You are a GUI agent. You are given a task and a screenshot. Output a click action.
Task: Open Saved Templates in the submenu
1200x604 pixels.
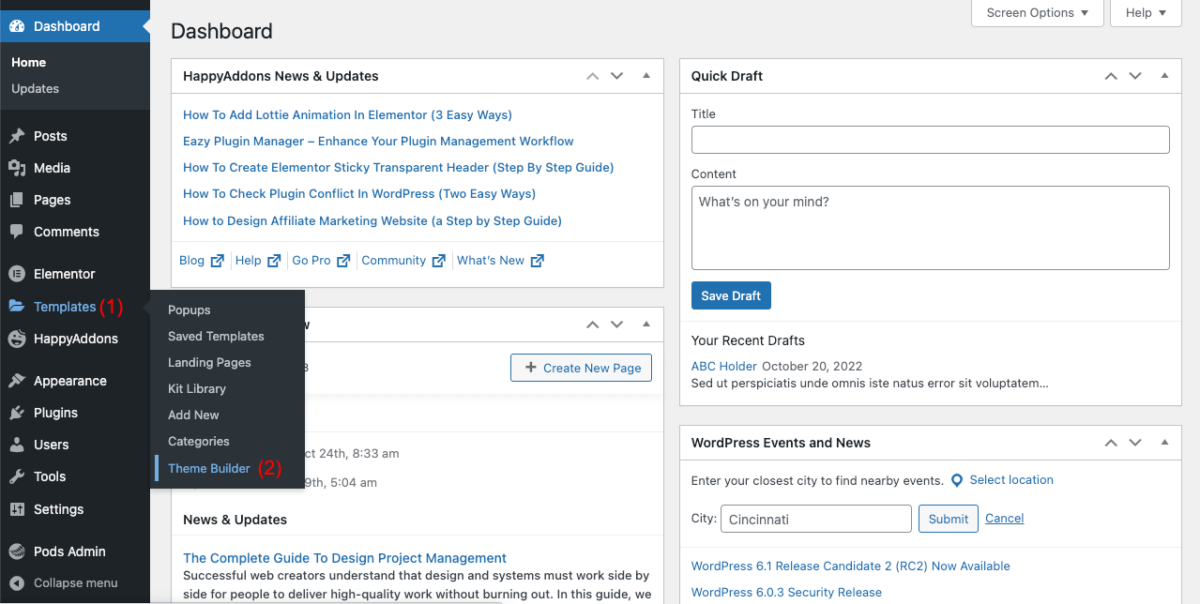point(215,336)
